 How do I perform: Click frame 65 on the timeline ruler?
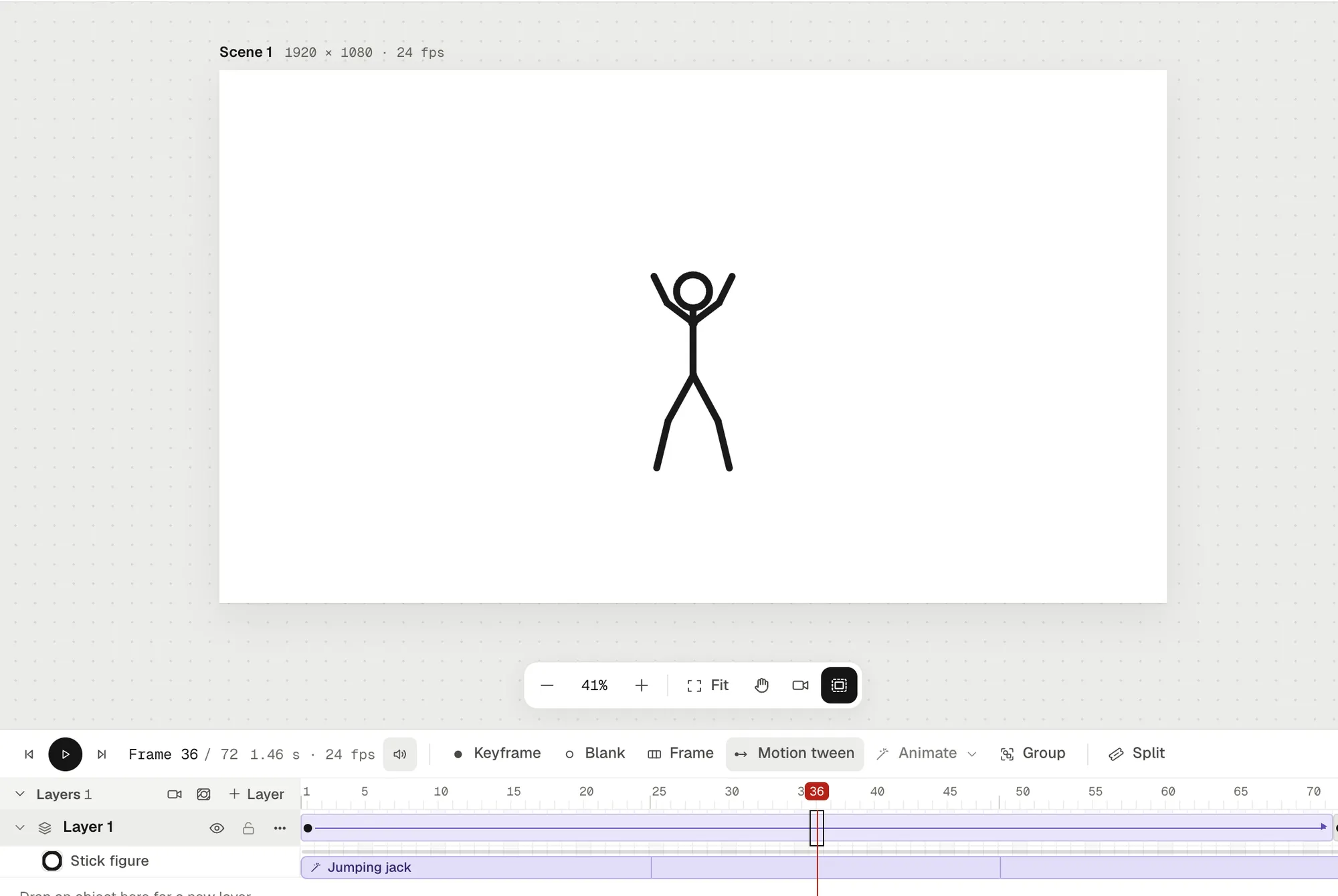1240,792
